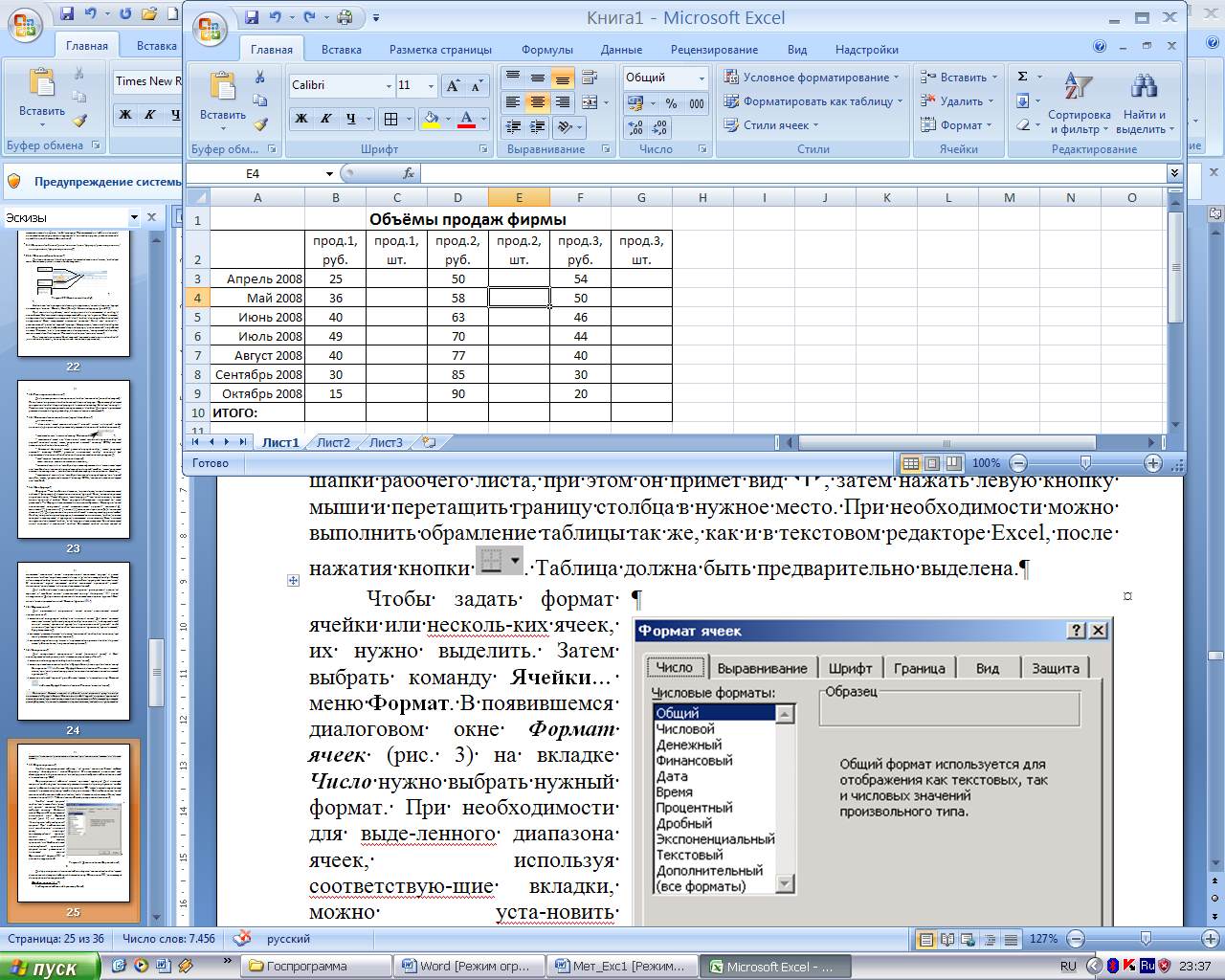Click Cut scissors icon in Excel ribbon

click(x=259, y=78)
